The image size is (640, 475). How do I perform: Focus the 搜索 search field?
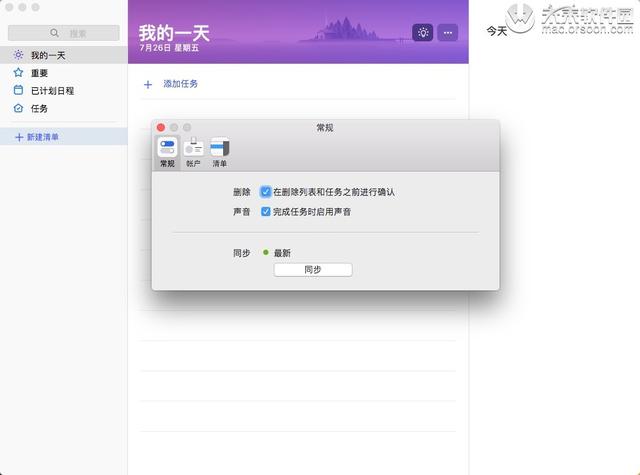point(64,33)
